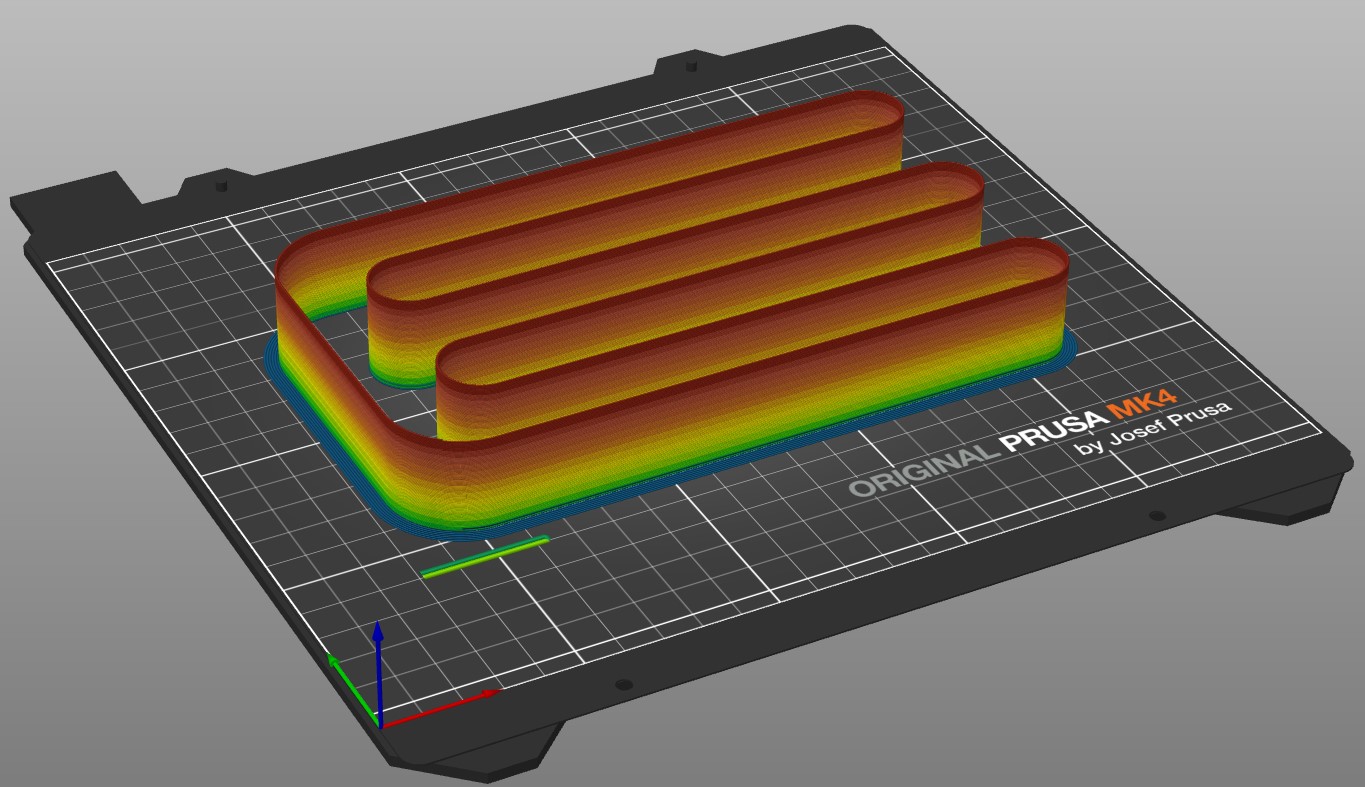Click the 'by Josef Prusa' text
This screenshot has width=1365, height=787.
1153,428
